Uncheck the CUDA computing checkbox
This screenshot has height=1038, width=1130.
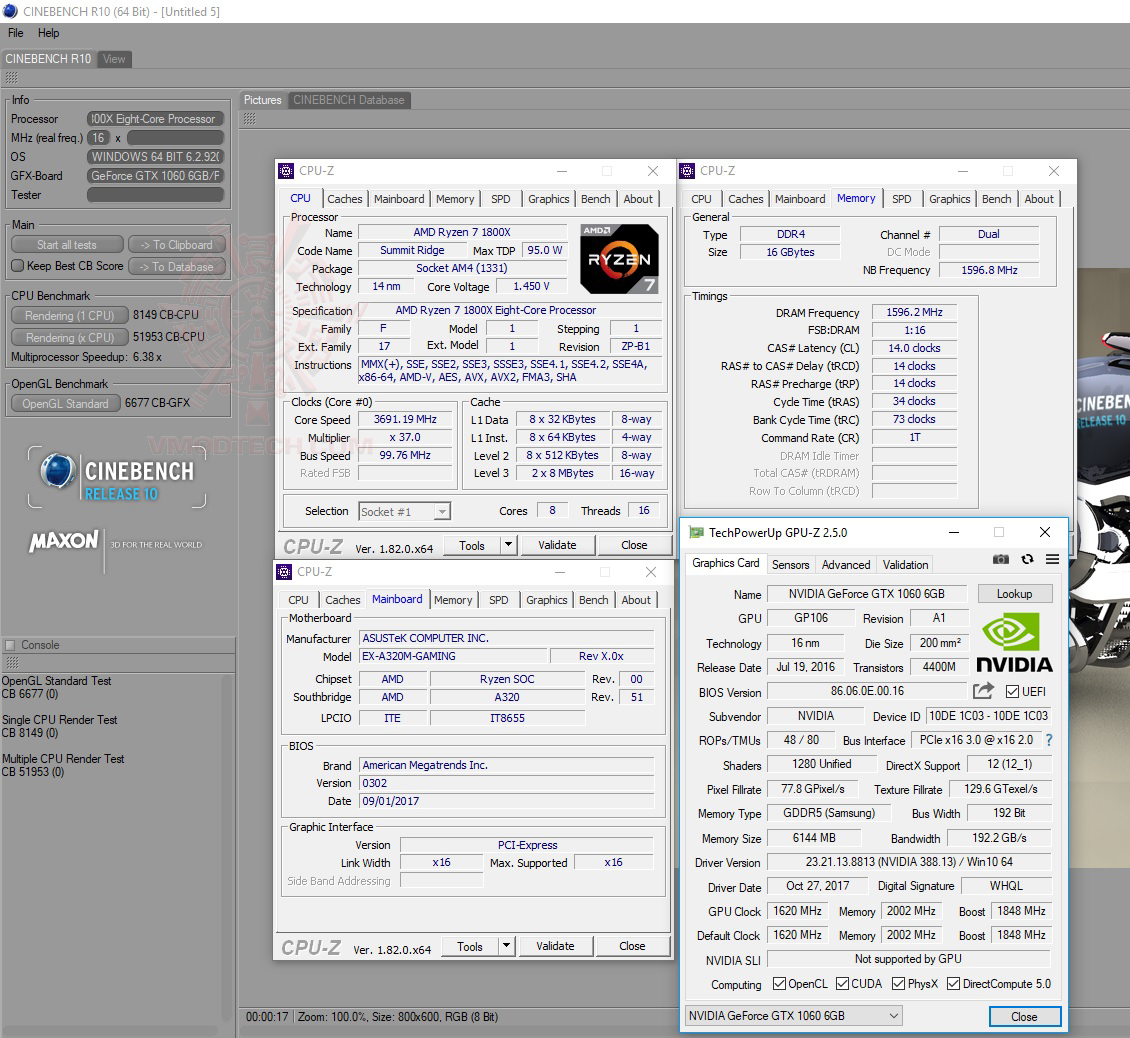coord(840,983)
